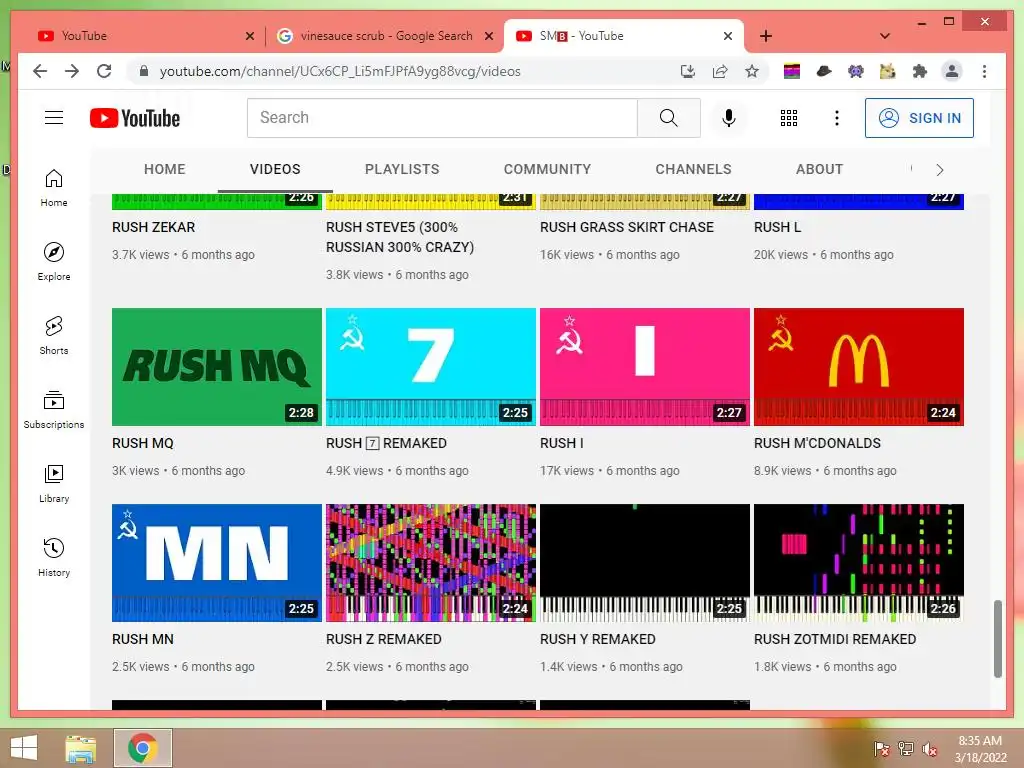Go forward in the browser
This screenshot has height=768, width=1024.
pyautogui.click(x=72, y=71)
